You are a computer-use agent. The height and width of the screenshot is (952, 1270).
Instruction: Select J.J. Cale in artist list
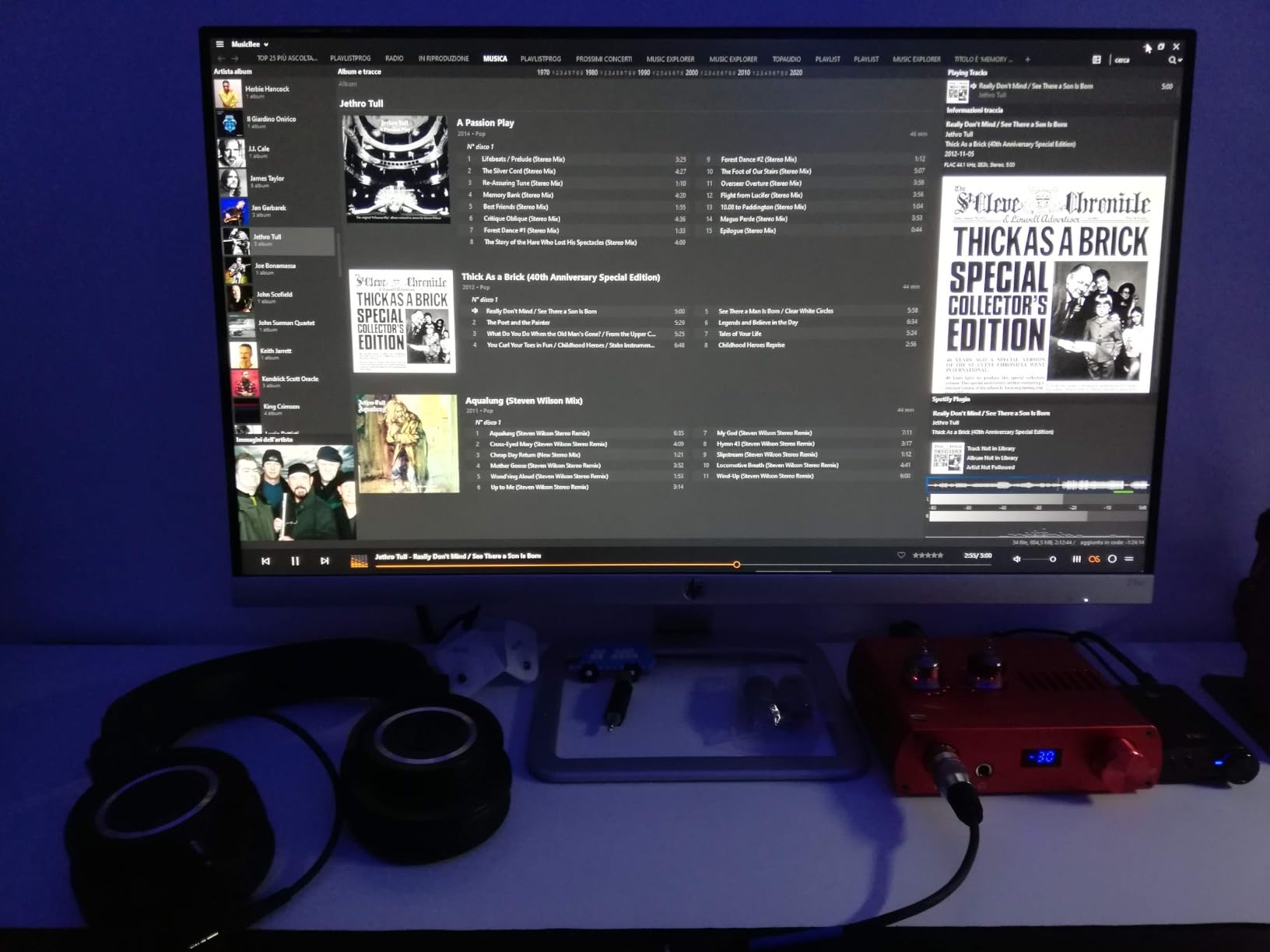click(275, 152)
